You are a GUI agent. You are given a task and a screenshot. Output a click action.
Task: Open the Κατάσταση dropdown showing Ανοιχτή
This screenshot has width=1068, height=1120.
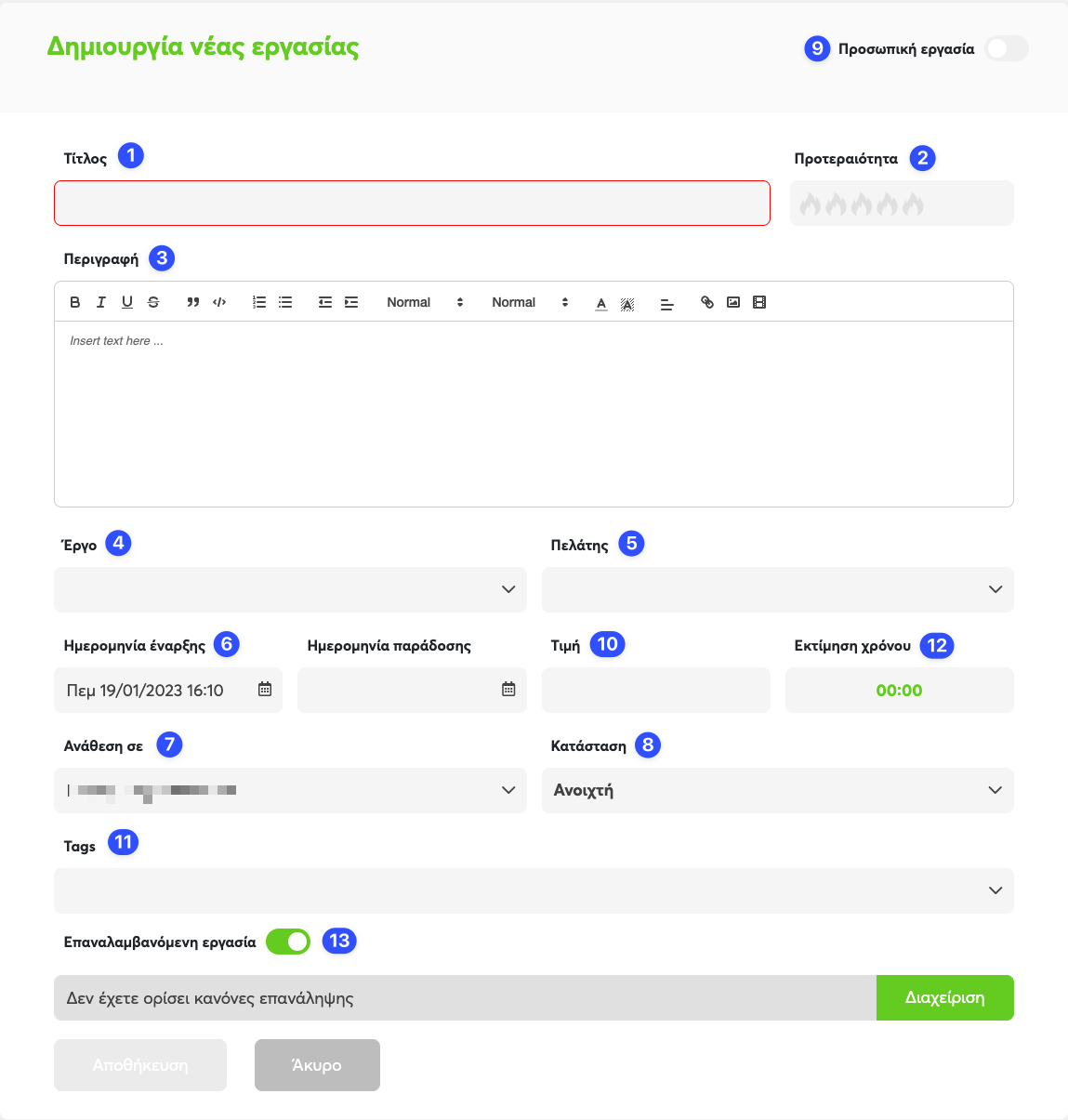pos(778,790)
